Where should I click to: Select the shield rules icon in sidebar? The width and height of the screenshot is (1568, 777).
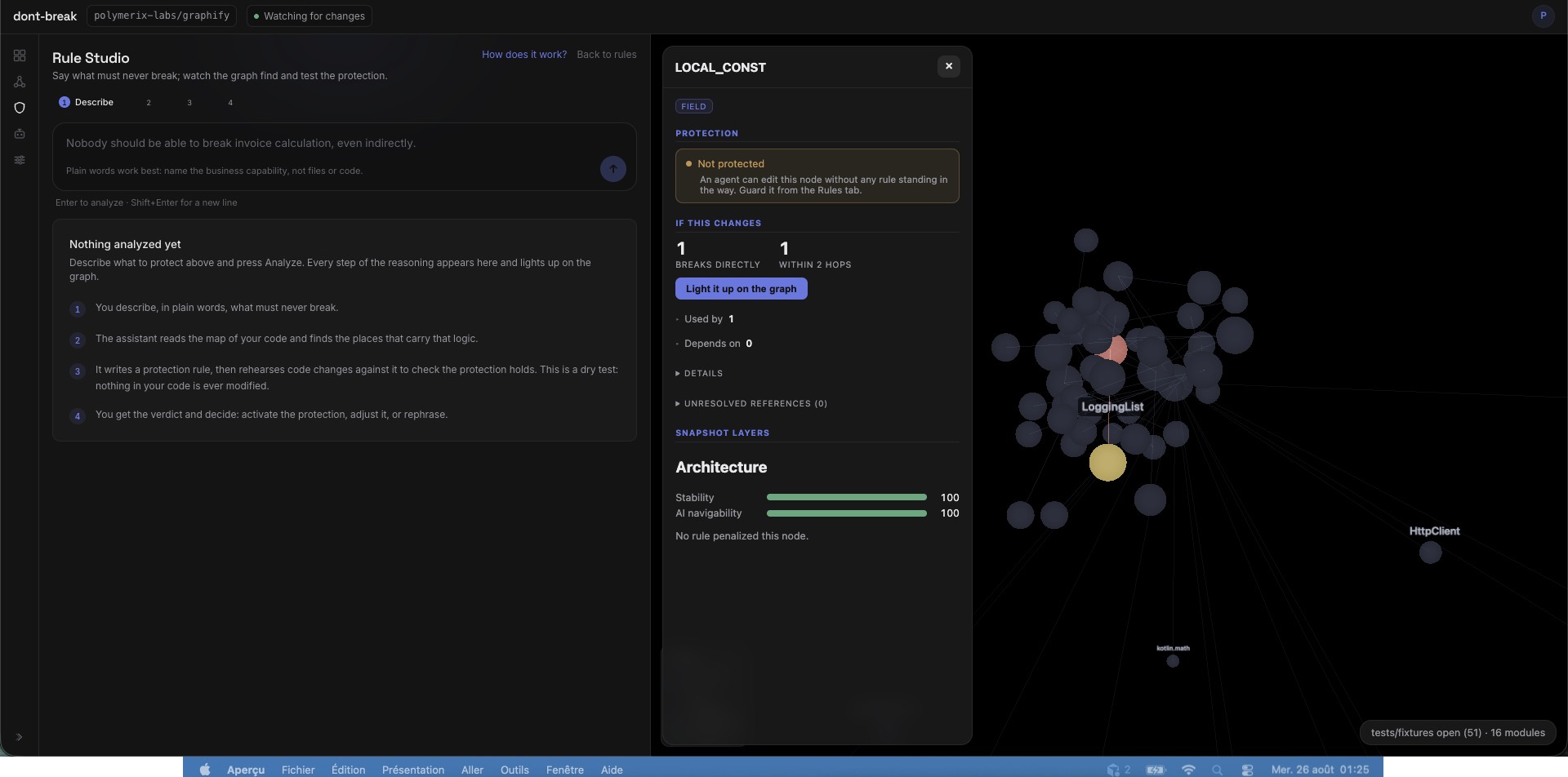tap(20, 108)
